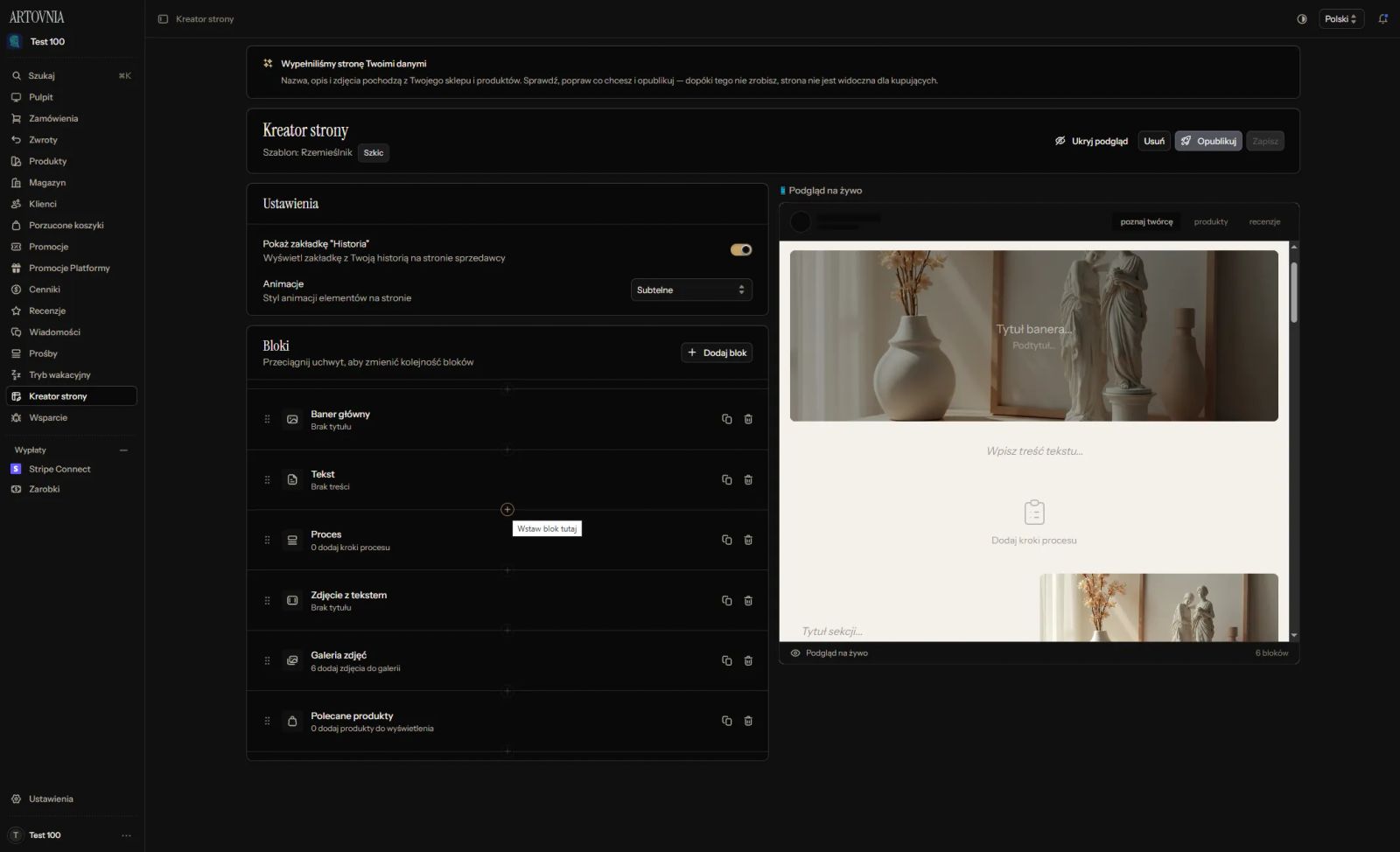Click the Szukaj search field
The image size is (1400, 852).
[x=72, y=76]
